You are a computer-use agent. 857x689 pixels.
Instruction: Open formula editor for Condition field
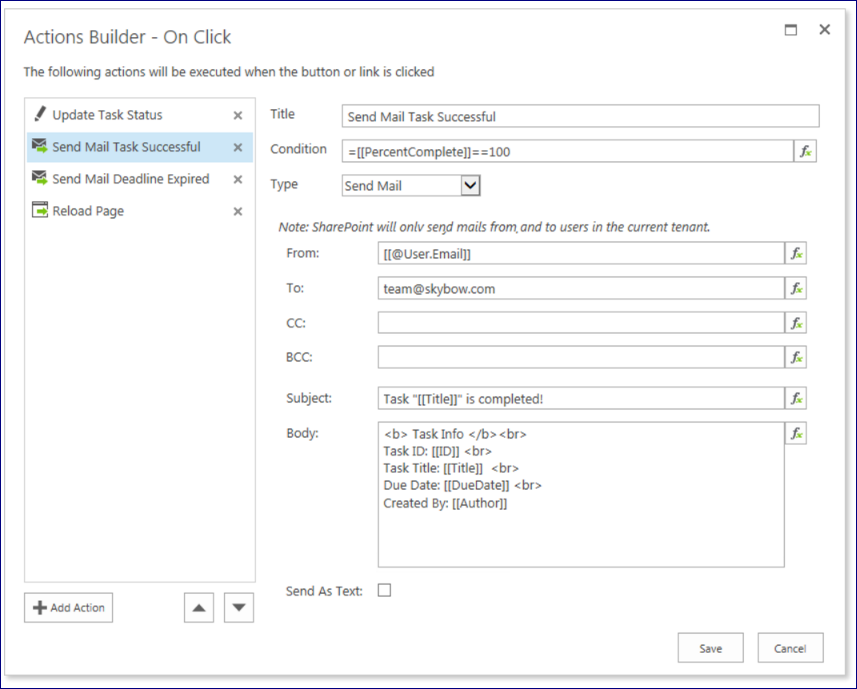tap(805, 151)
